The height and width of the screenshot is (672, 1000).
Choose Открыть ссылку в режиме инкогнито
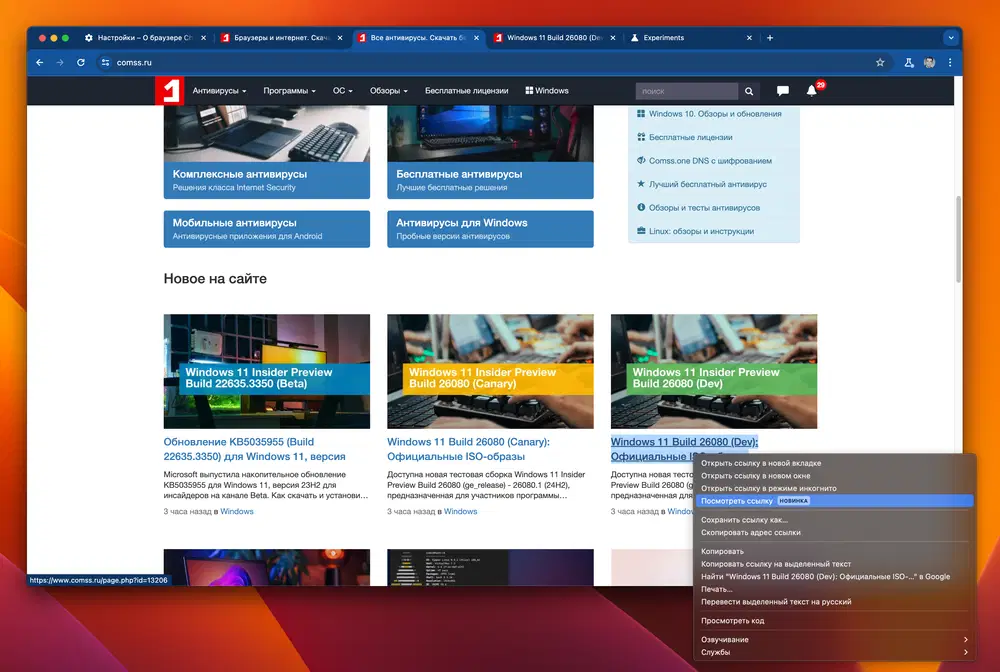click(834, 488)
